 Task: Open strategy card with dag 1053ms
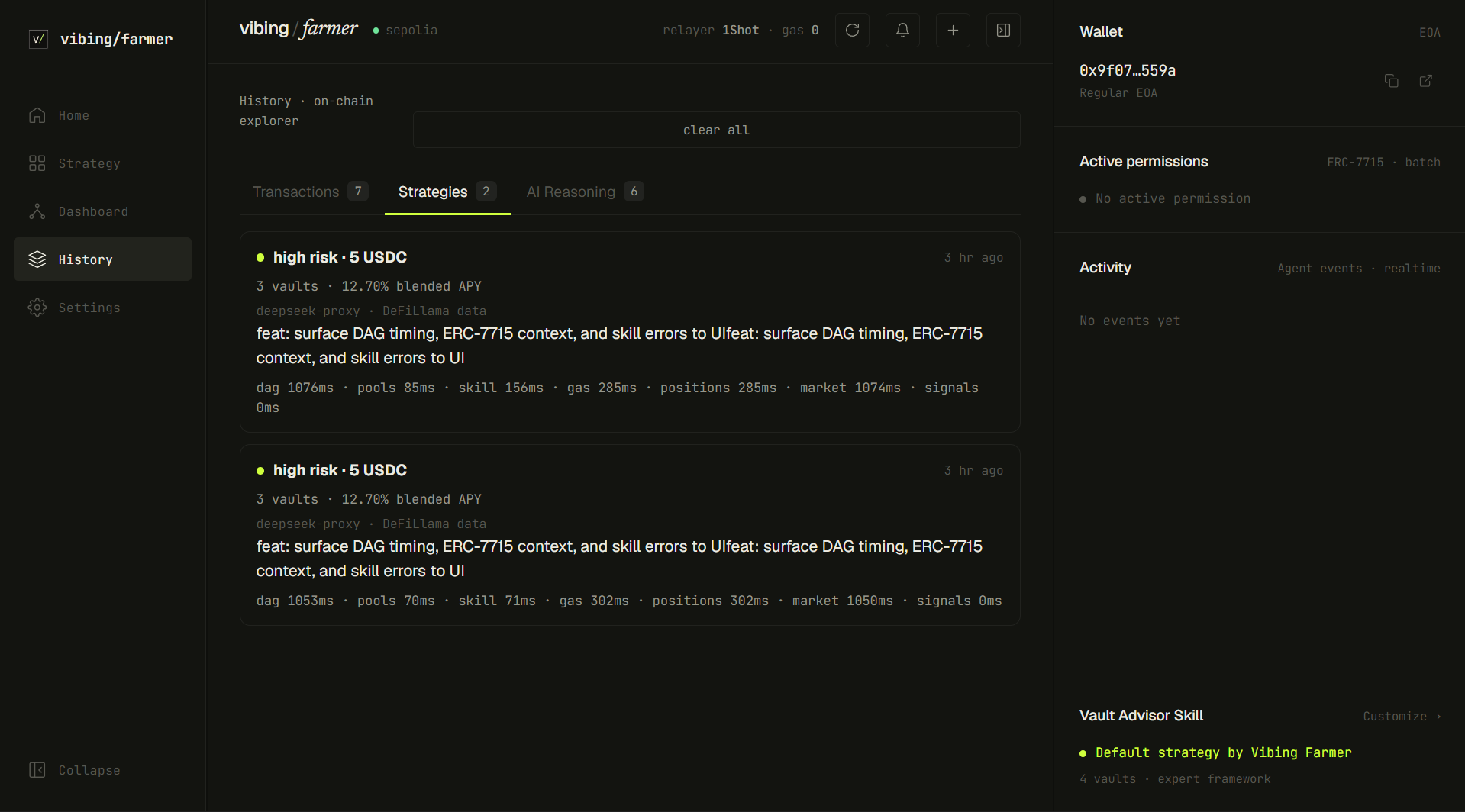[630, 535]
